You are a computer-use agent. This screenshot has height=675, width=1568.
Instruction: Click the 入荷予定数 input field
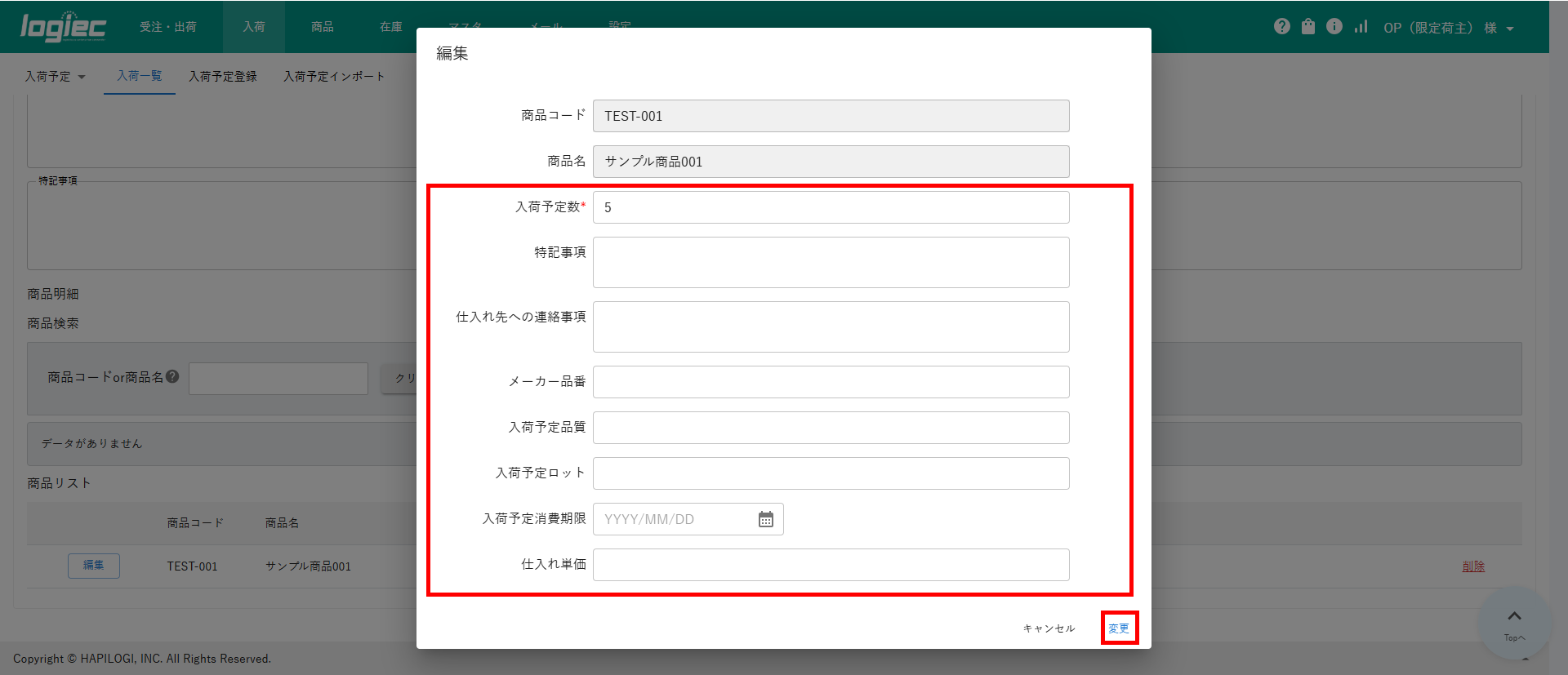[831, 207]
